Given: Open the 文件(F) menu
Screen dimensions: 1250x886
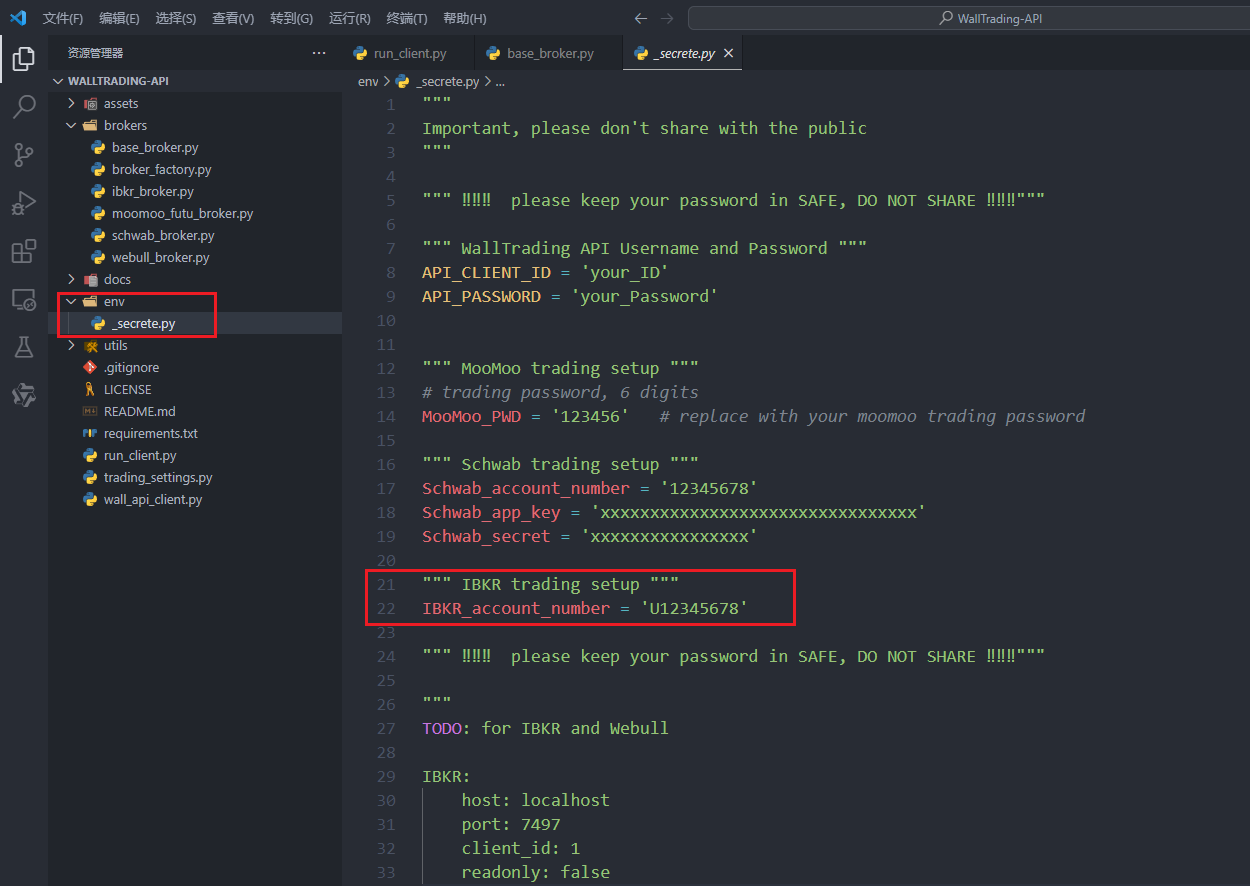Looking at the screenshot, I should tap(63, 18).
